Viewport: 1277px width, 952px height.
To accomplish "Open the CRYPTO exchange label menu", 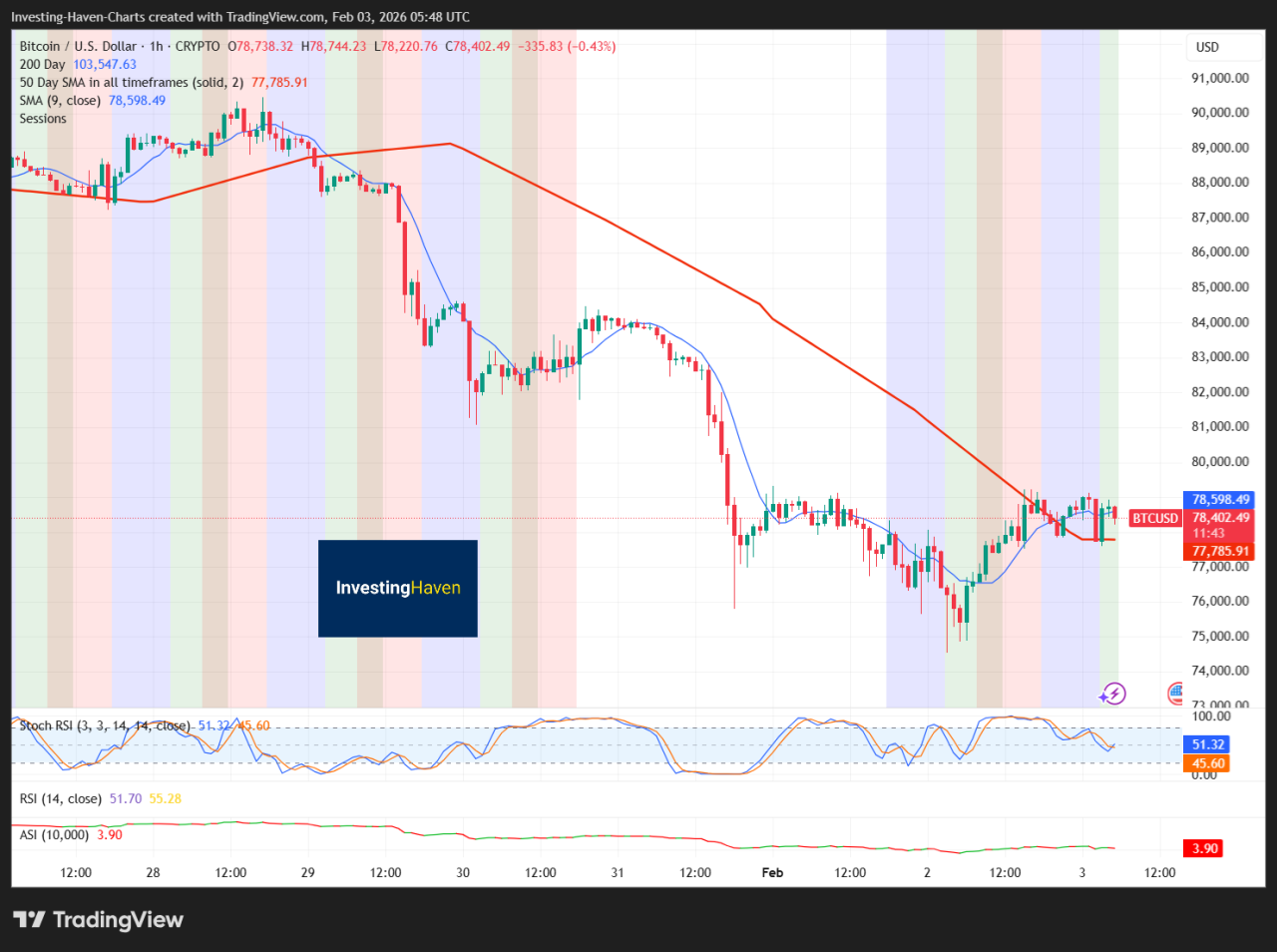I will pyautogui.click(x=199, y=46).
